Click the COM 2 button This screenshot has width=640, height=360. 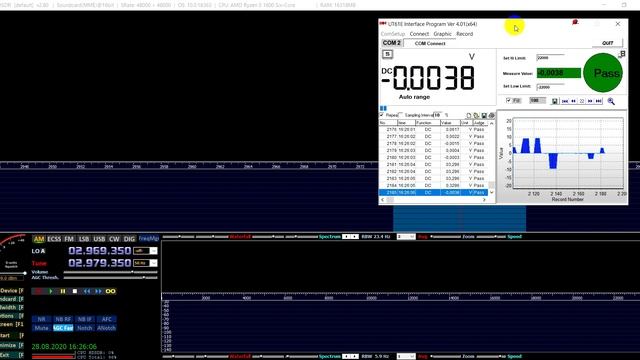(391, 43)
